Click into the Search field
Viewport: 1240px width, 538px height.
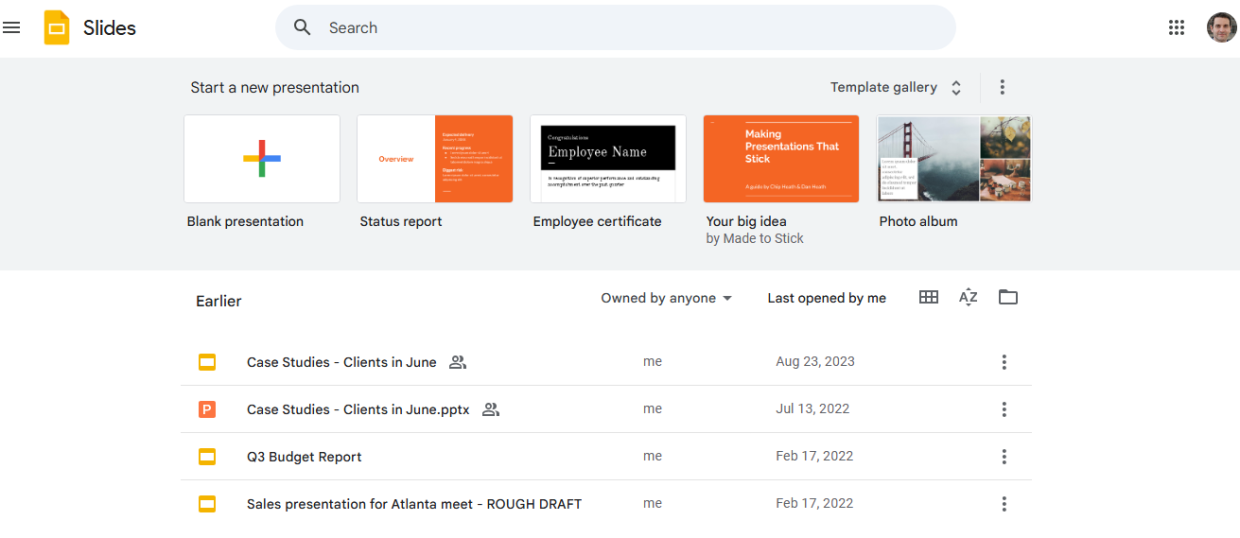[x=615, y=28]
